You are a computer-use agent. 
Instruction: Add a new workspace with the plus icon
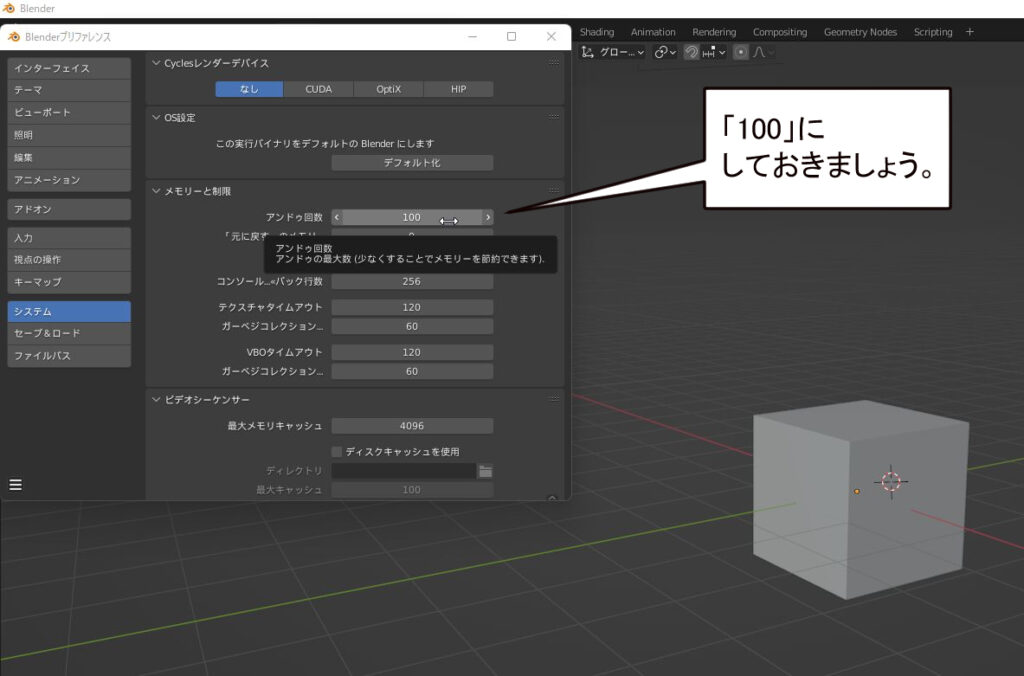tap(970, 32)
